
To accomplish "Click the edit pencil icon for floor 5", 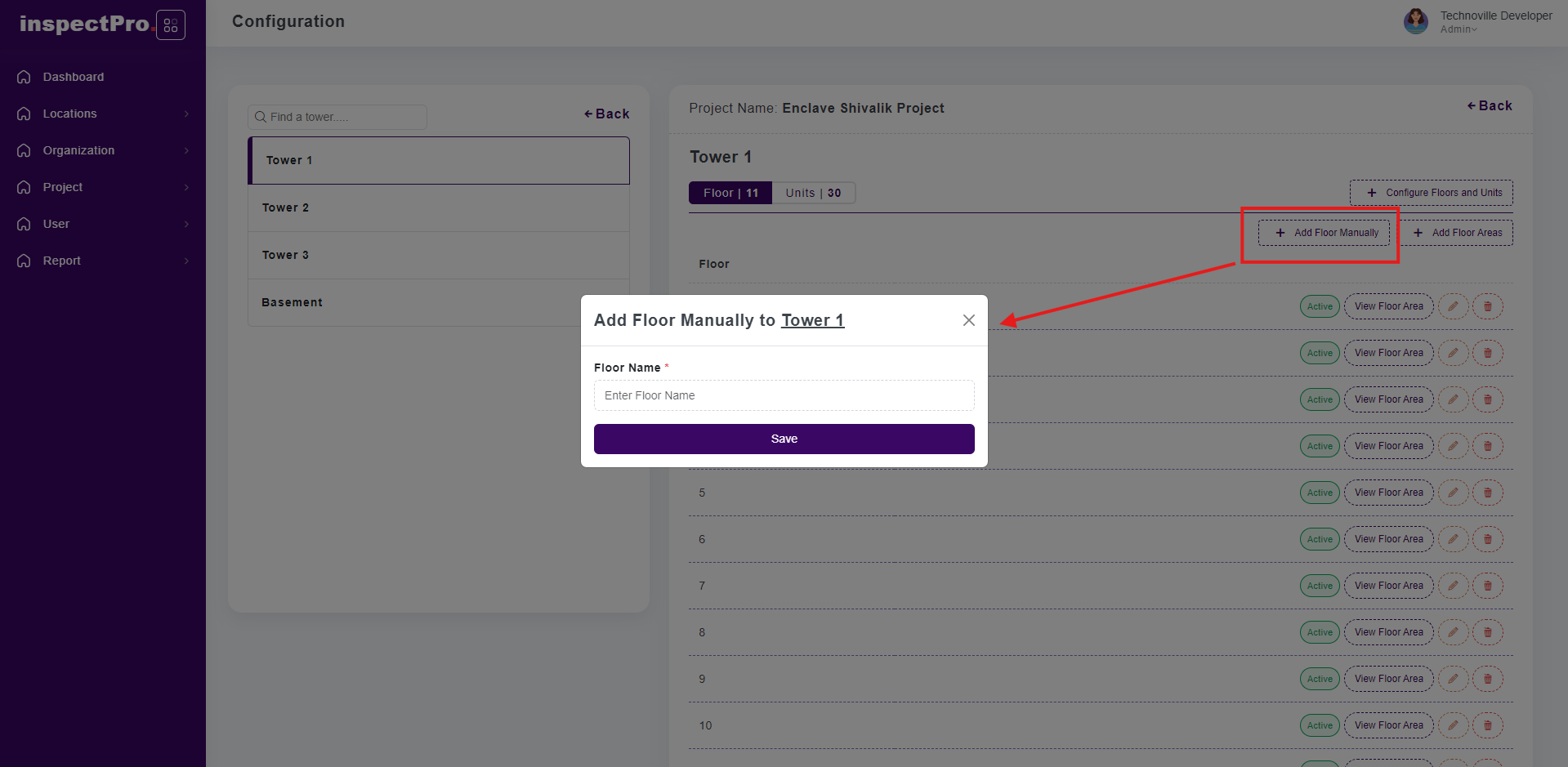I will (1453, 493).
